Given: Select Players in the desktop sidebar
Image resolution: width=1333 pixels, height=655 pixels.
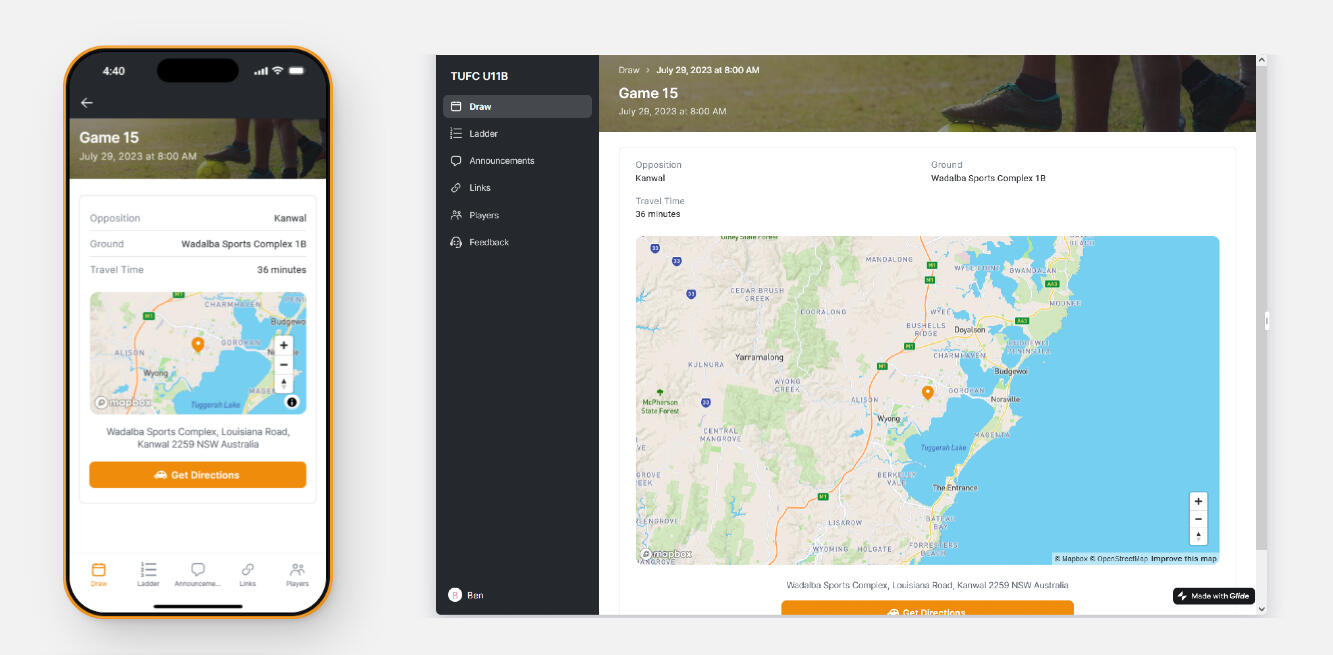Looking at the screenshot, I should [x=484, y=215].
